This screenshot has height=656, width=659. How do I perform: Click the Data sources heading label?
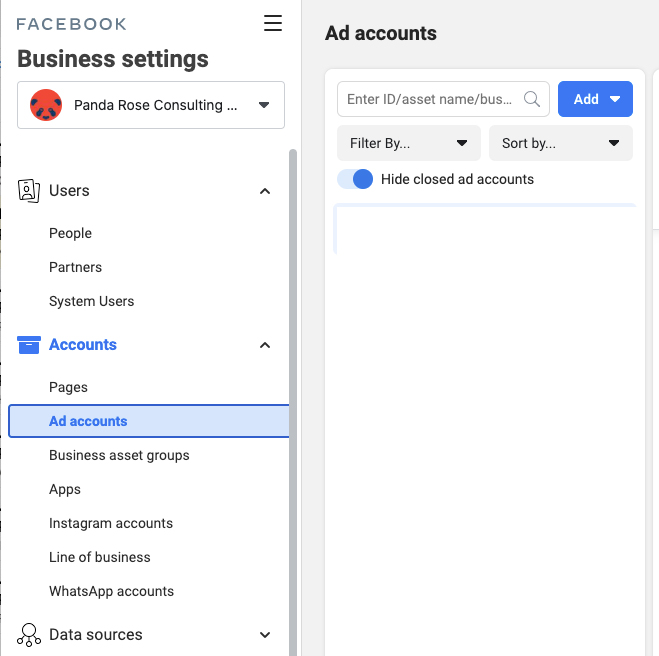[96, 635]
